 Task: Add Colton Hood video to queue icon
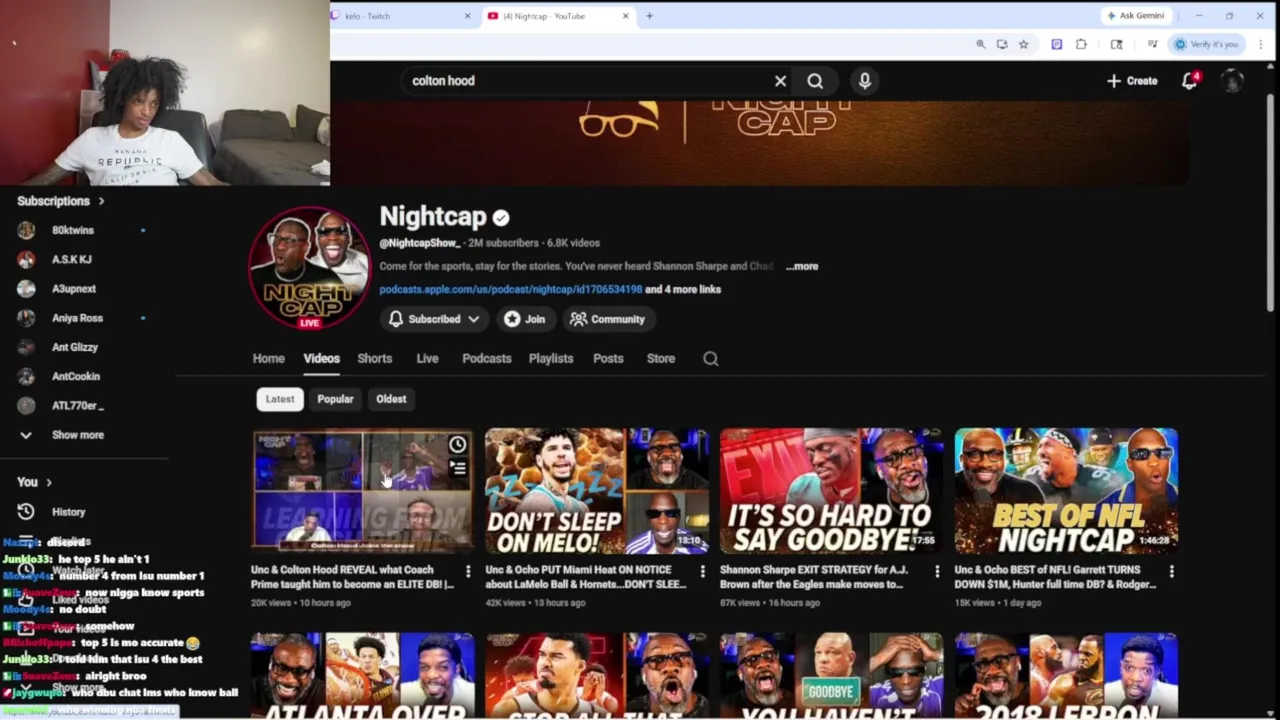457,467
